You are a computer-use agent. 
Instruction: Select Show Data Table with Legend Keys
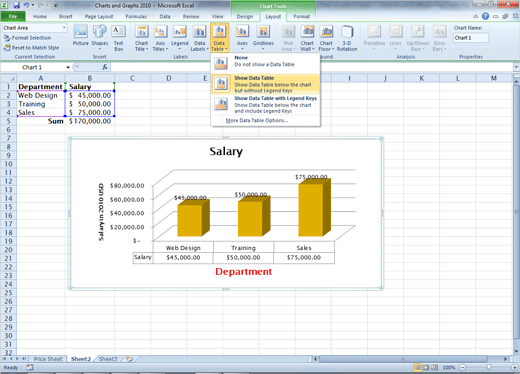coord(265,104)
